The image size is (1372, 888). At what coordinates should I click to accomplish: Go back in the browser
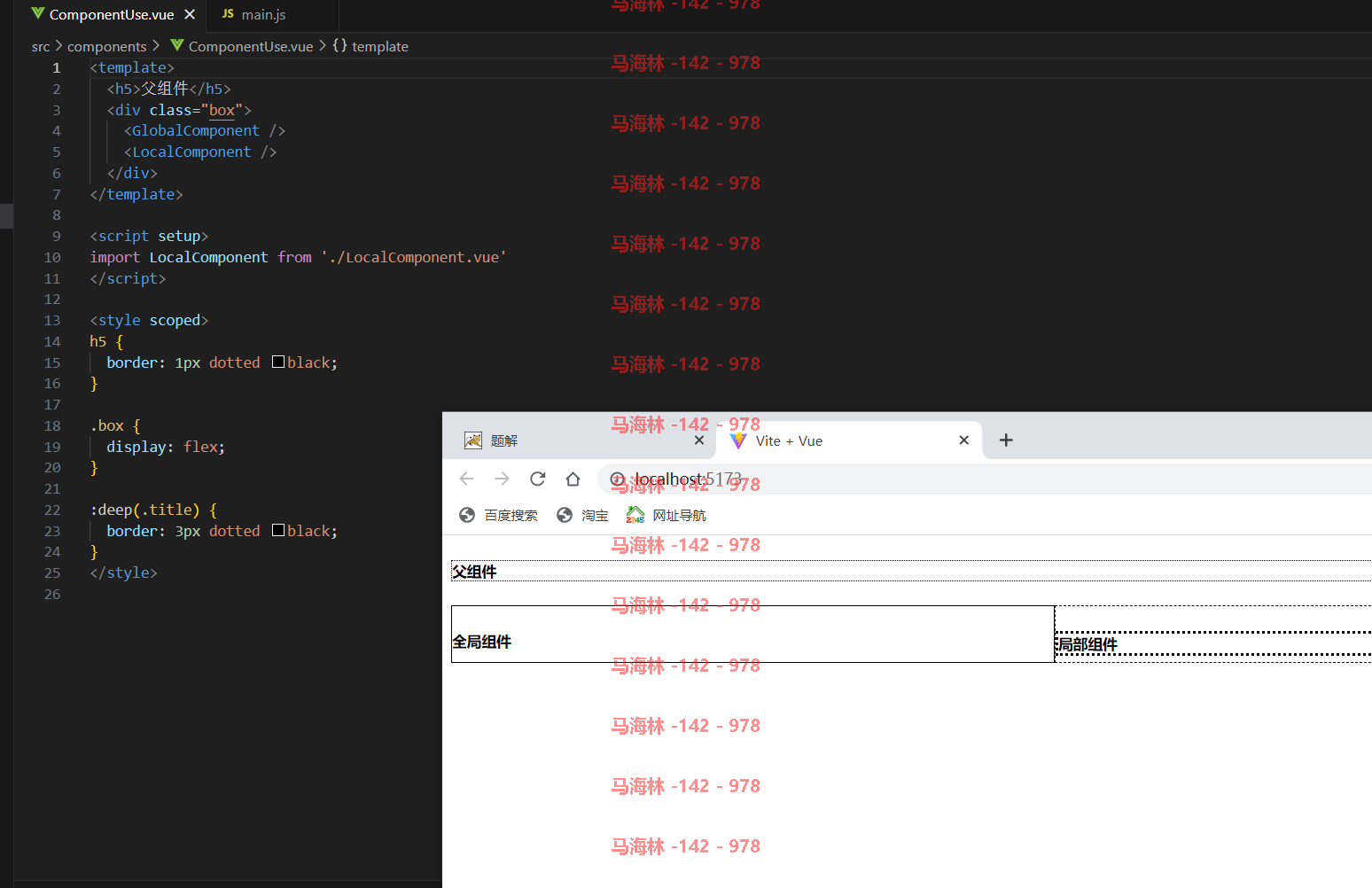click(x=467, y=479)
